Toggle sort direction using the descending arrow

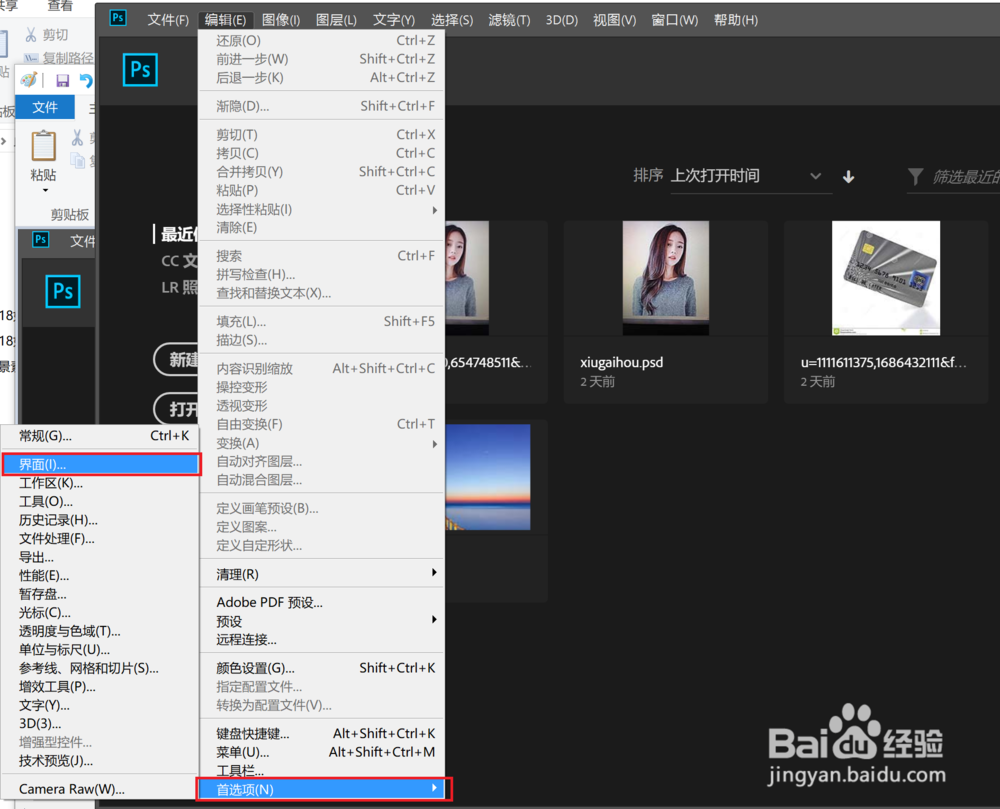pos(848,176)
